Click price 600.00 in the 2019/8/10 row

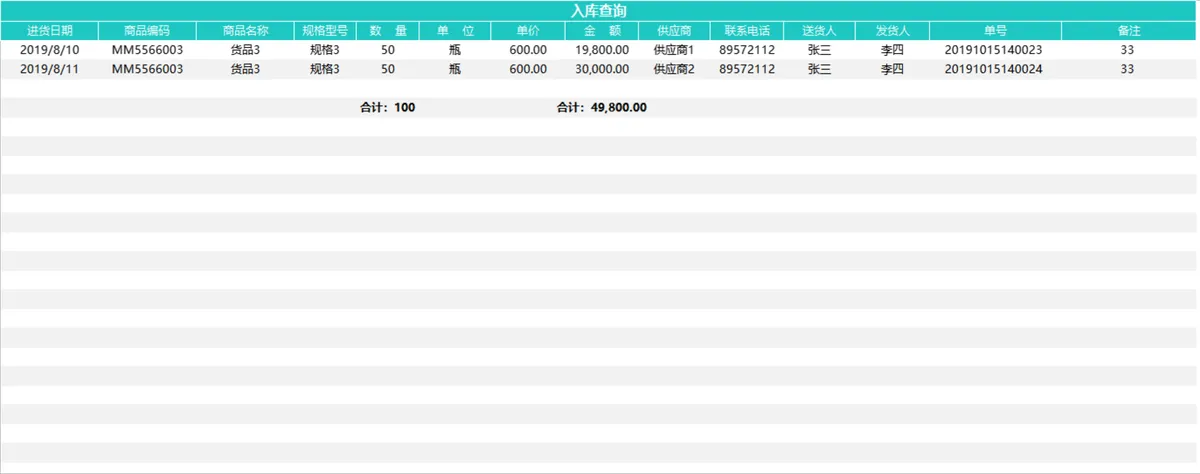point(528,50)
